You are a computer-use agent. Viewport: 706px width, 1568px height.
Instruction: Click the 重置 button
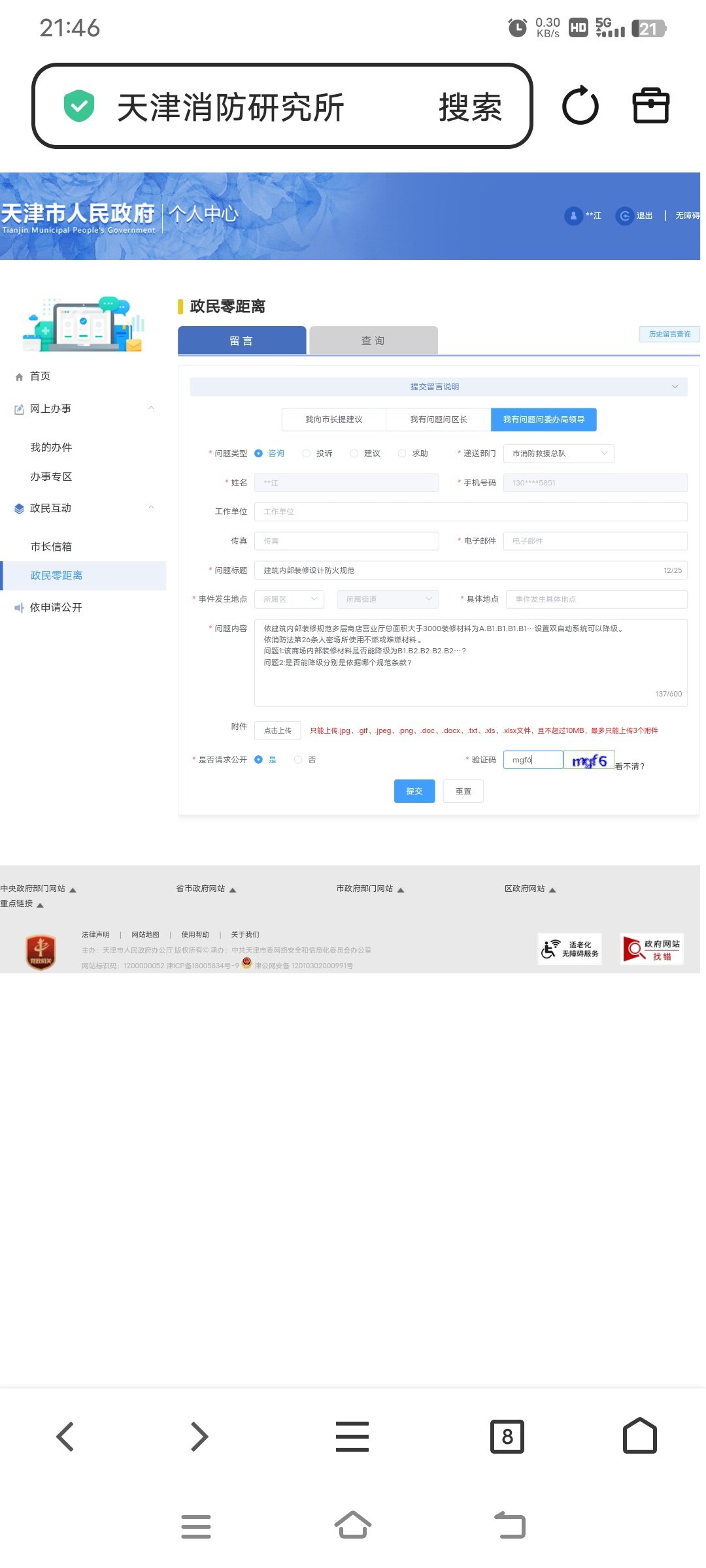pos(463,791)
